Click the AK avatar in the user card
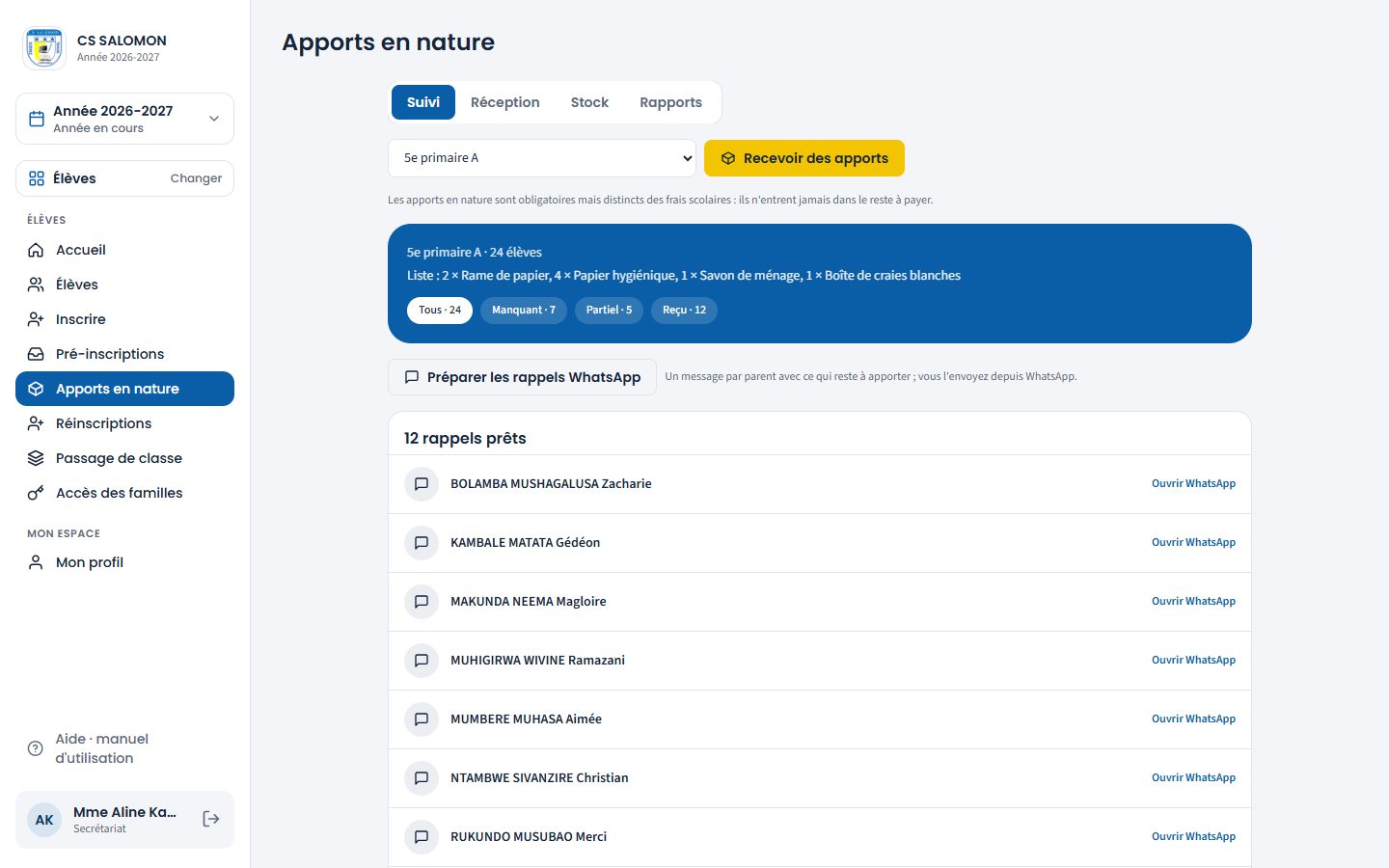1389x868 pixels. [x=44, y=820]
